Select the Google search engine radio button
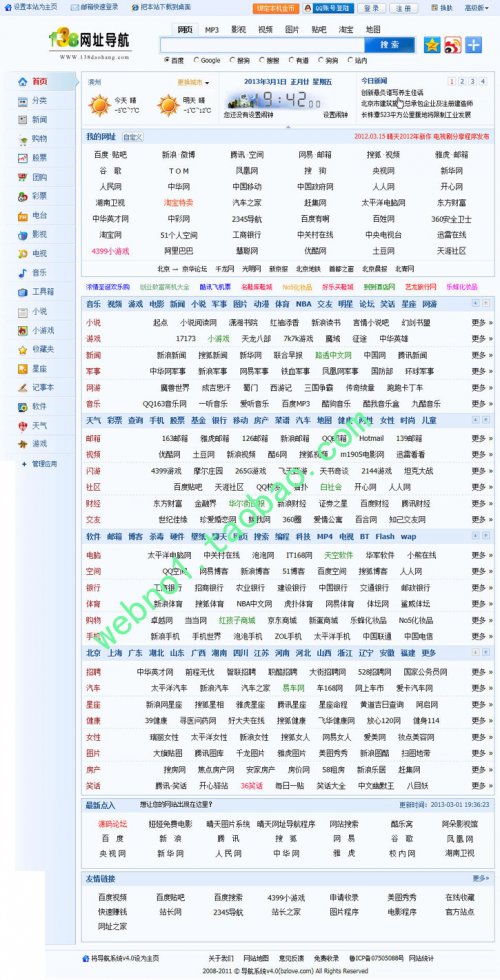The height and width of the screenshot is (980, 500). [x=197, y=61]
